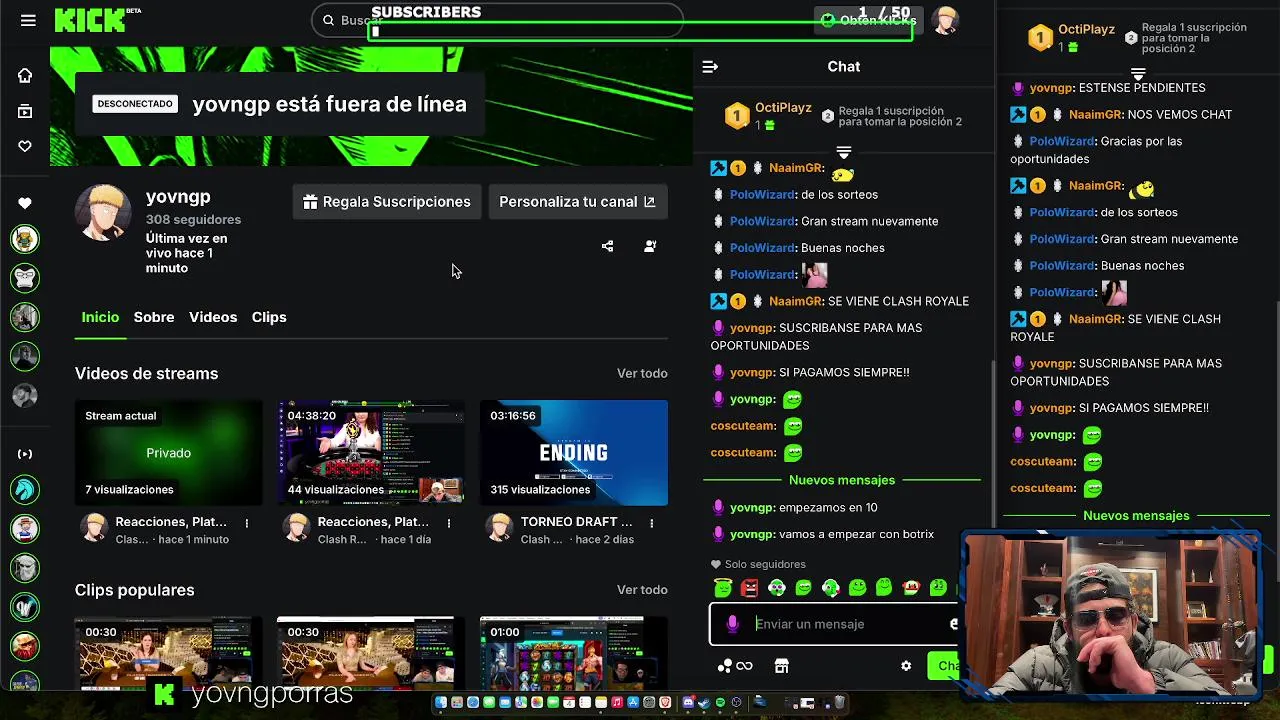Share the yovngp channel via share icon
Image resolution: width=1280 pixels, height=720 pixels.
coord(607,246)
